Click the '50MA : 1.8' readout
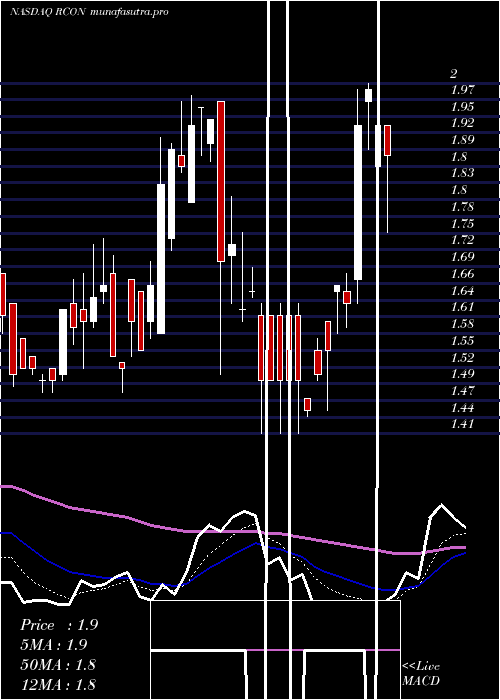The height and width of the screenshot is (700, 500). (x=58, y=664)
